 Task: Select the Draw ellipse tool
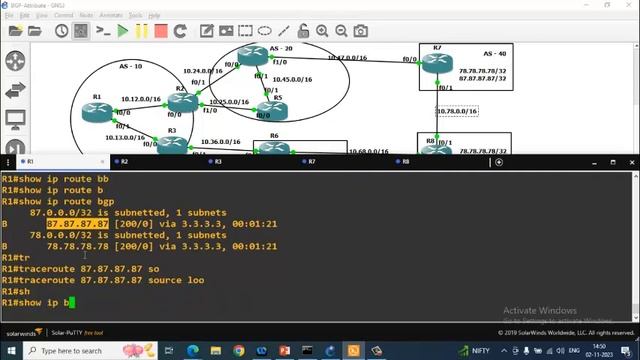(264, 31)
